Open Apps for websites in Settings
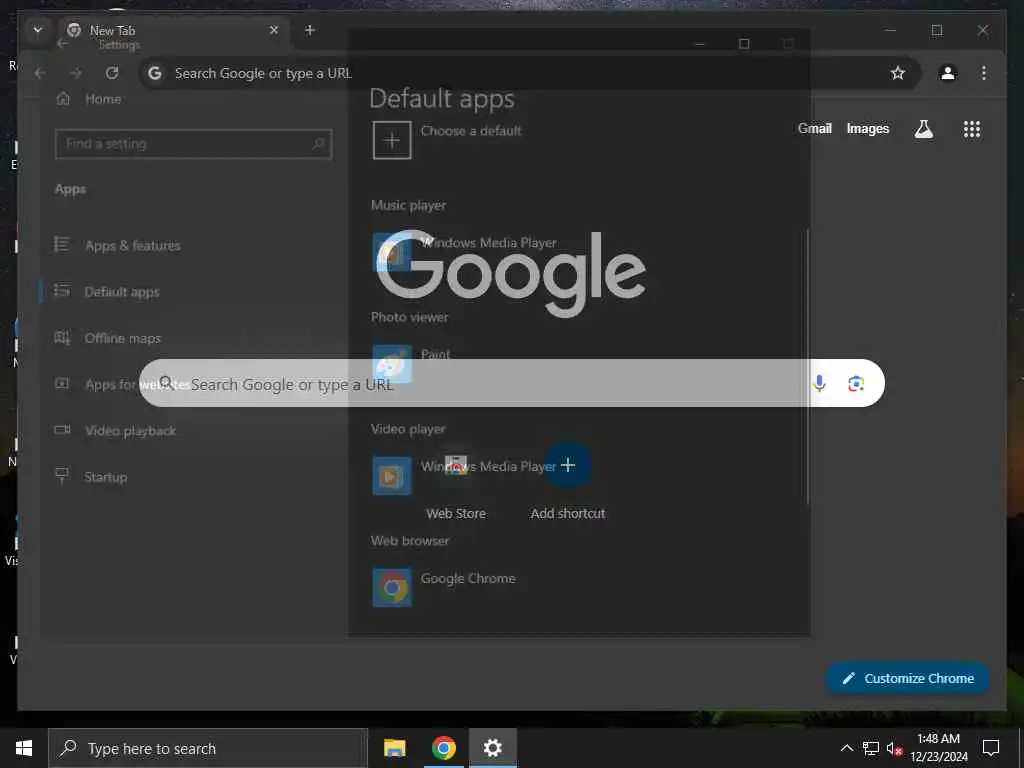This screenshot has height=768, width=1024. (x=121, y=384)
